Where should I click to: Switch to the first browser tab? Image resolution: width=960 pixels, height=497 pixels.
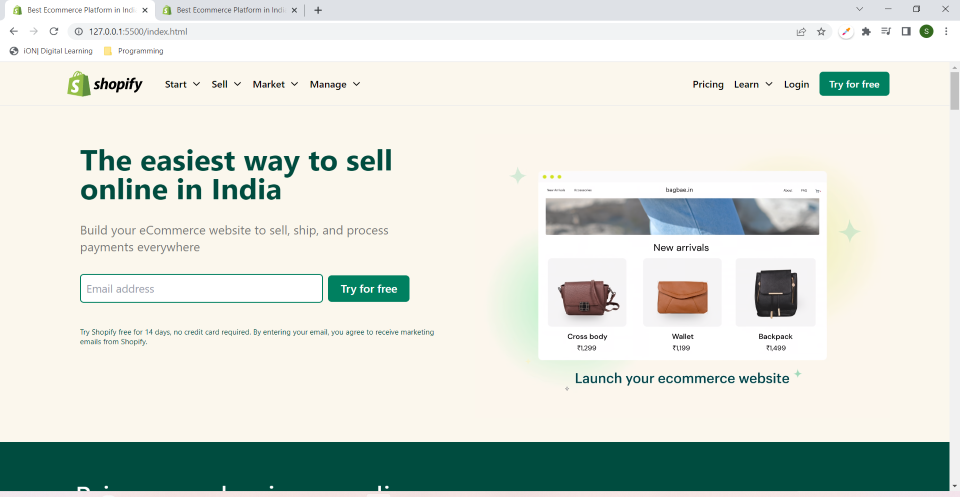click(79, 10)
